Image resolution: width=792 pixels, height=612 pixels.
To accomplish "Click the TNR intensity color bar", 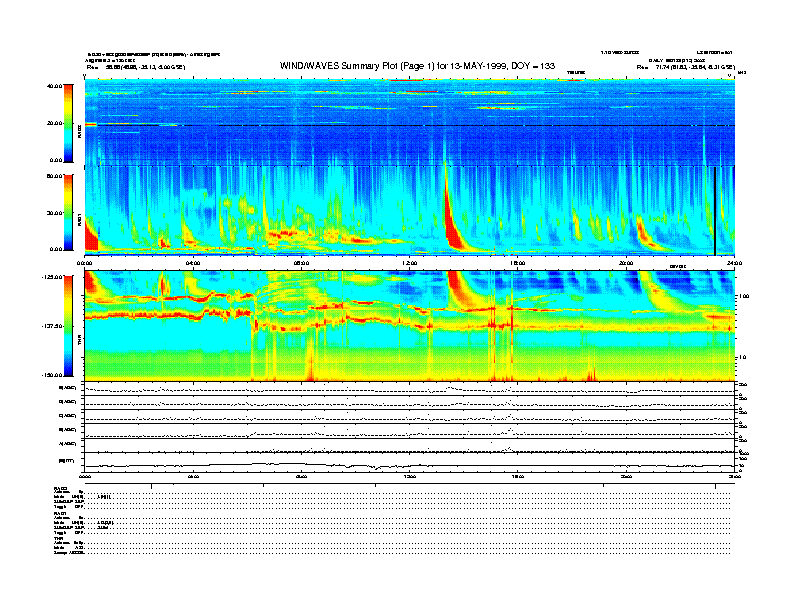I will click(x=68, y=326).
